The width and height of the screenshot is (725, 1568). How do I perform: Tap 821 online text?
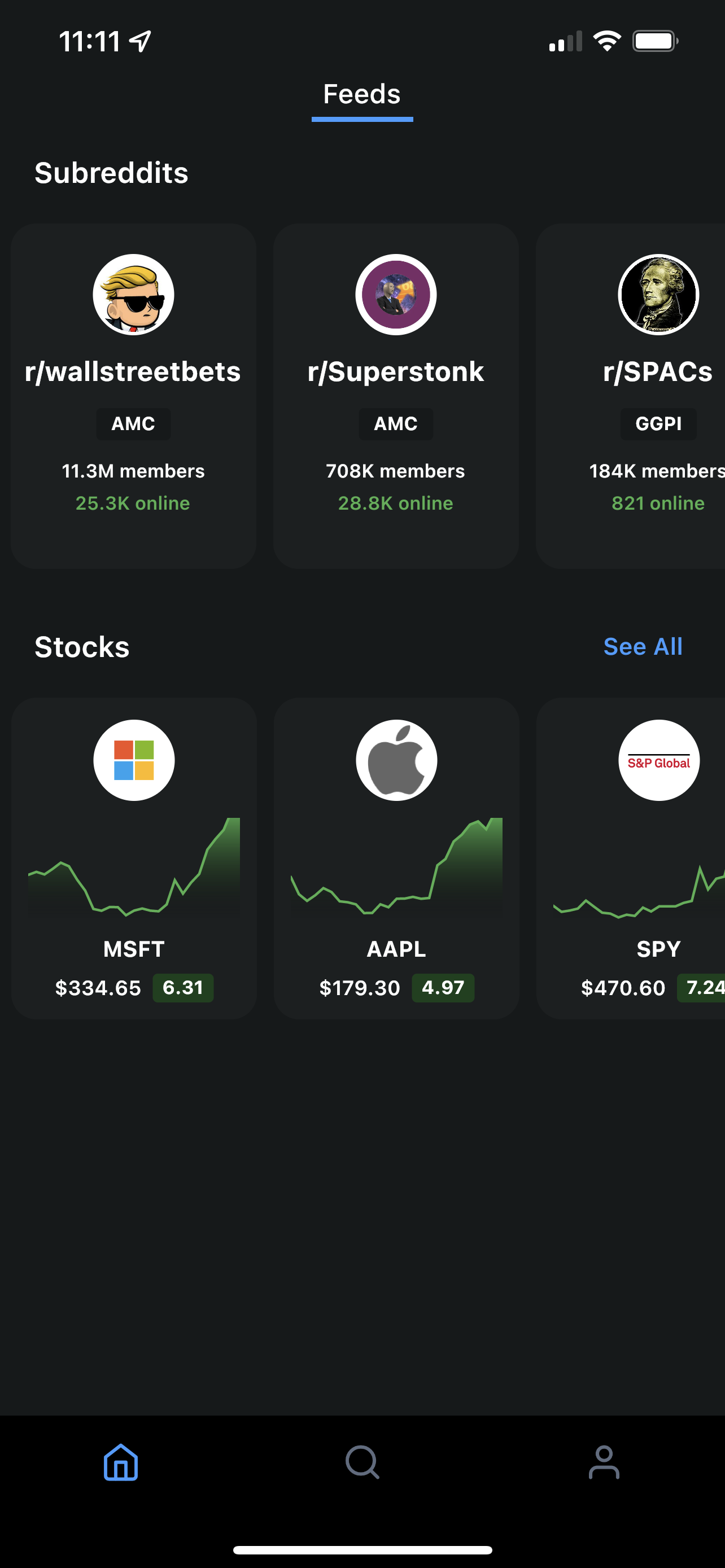pyautogui.click(x=658, y=503)
